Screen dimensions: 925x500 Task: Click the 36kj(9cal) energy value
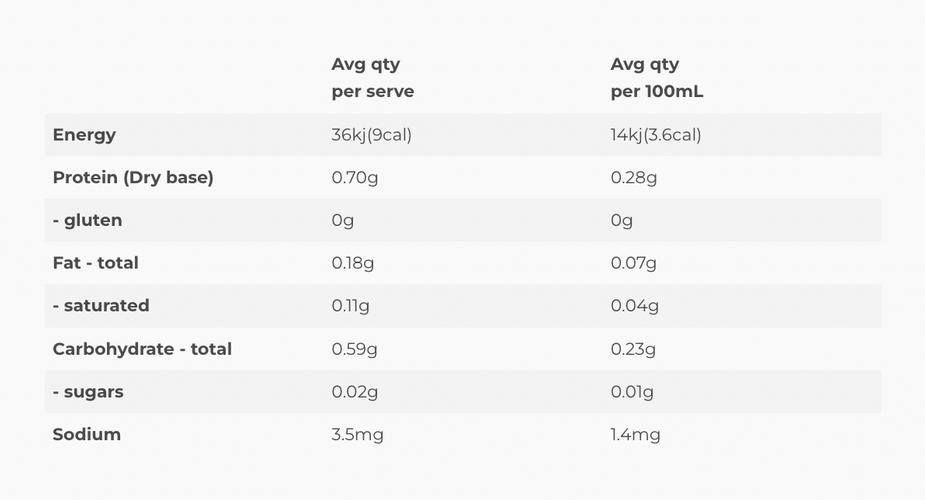pyautogui.click(x=371, y=135)
